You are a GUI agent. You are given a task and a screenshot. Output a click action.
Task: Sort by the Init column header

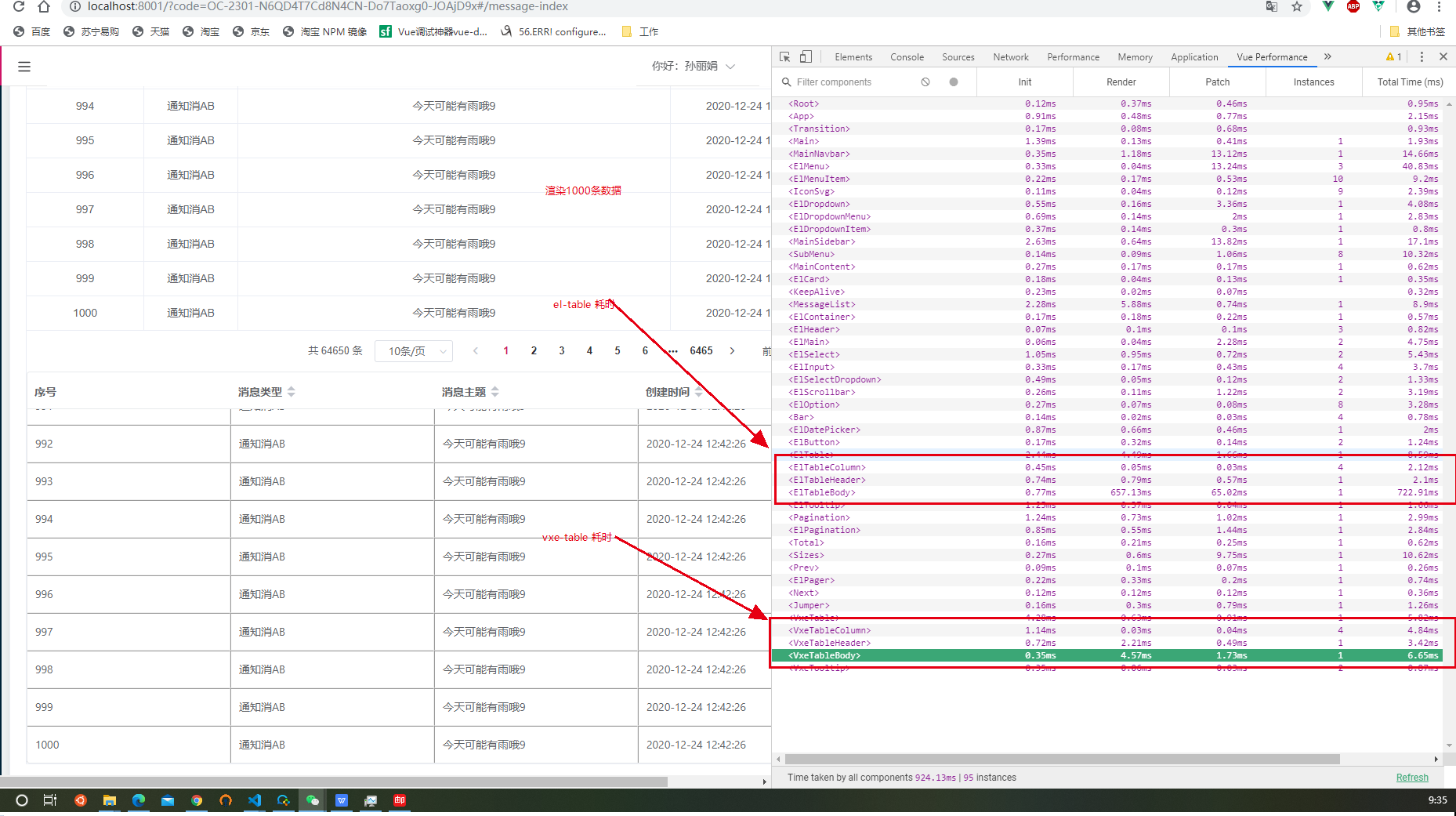coord(1025,82)
